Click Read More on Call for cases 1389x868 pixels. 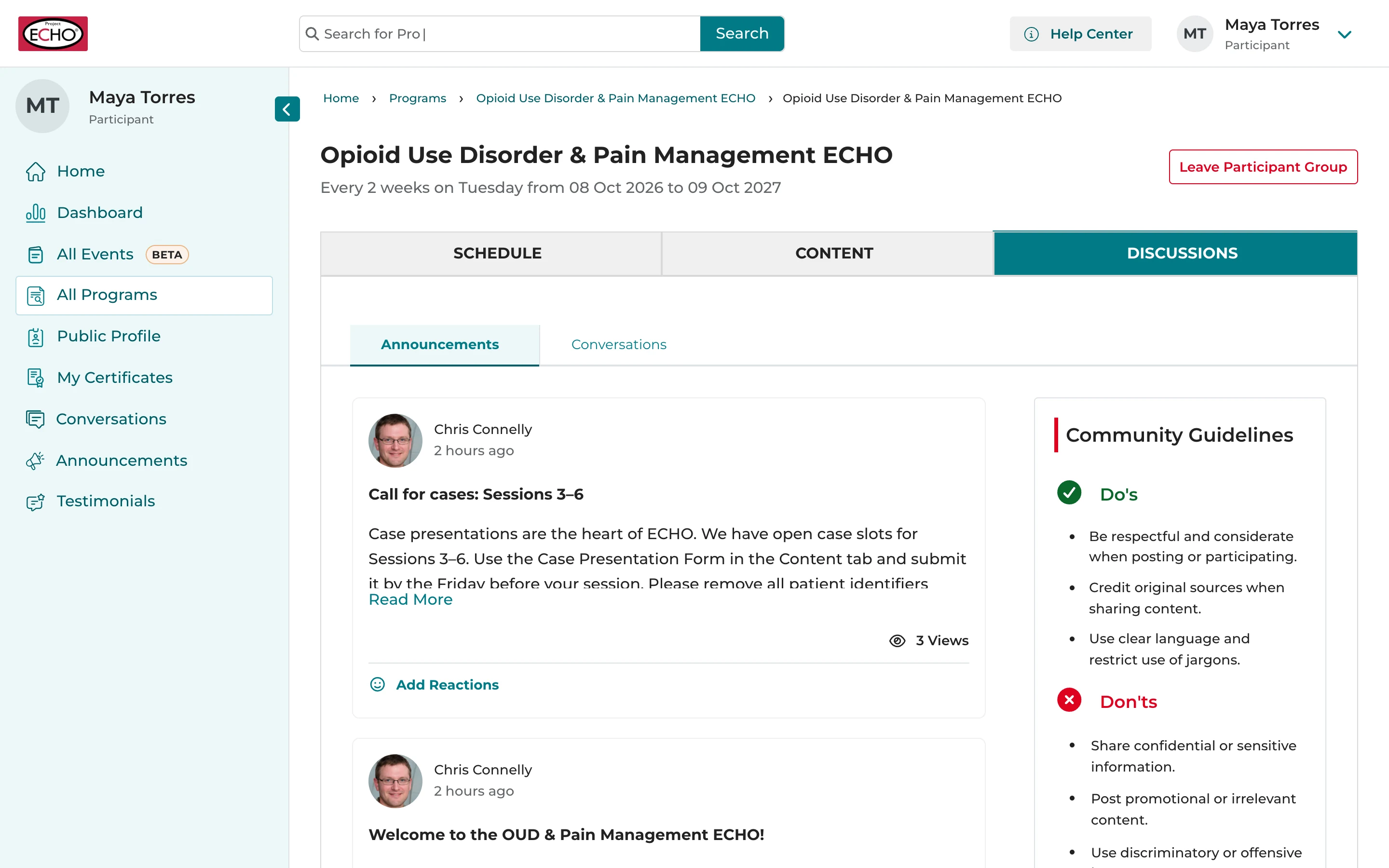(x=410, y=599)
